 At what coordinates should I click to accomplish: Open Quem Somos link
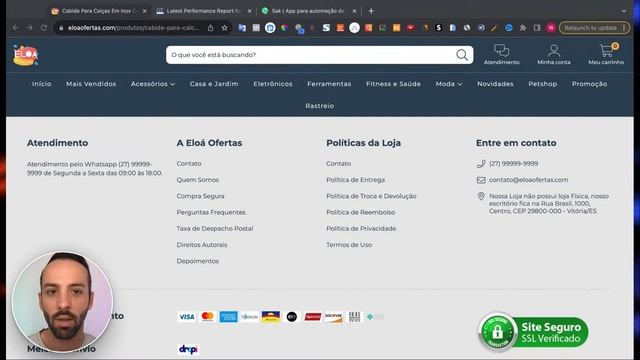[x=198, y=180]
